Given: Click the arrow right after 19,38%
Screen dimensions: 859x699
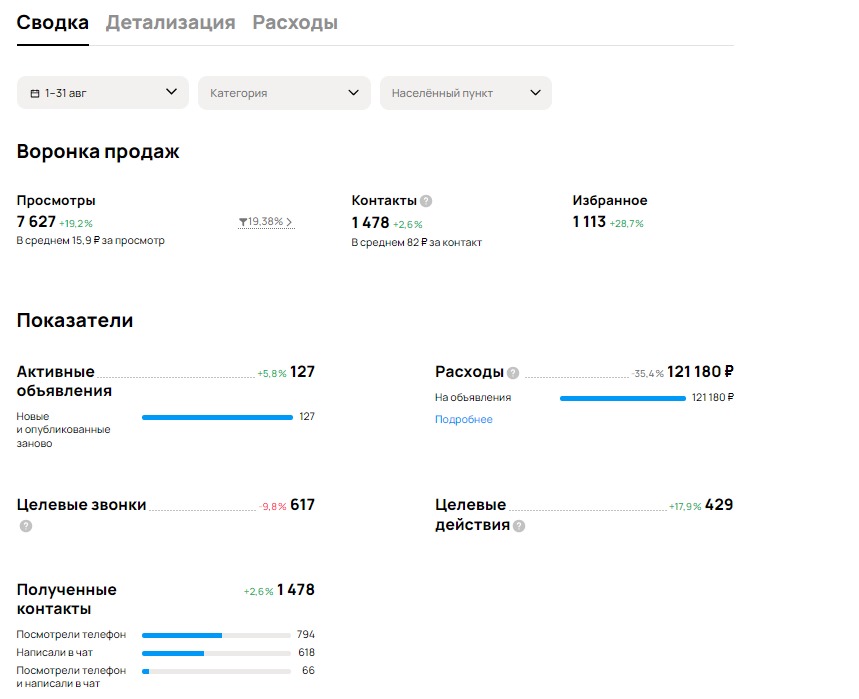Looking at the screenshot, I should coord(290,222).
